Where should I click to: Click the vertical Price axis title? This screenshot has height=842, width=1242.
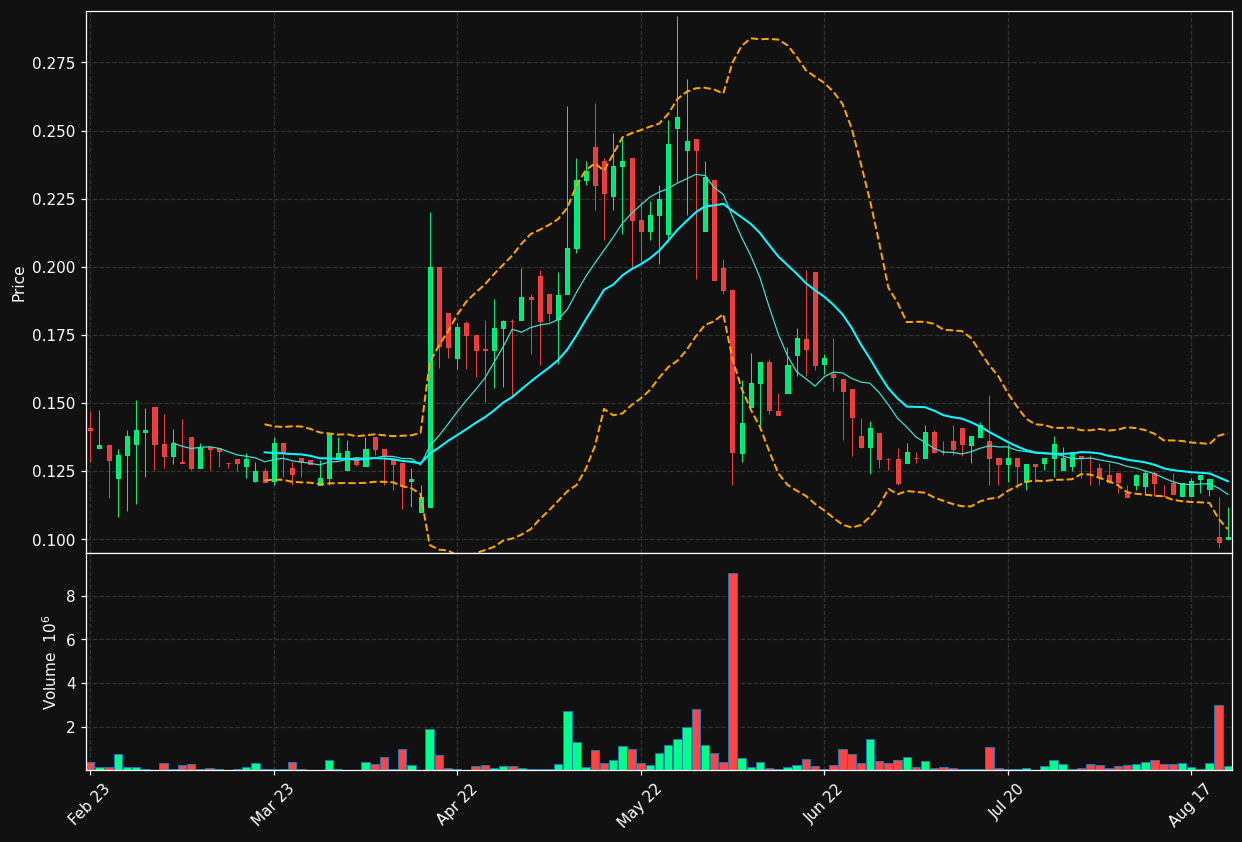click(x=19, y=283)
